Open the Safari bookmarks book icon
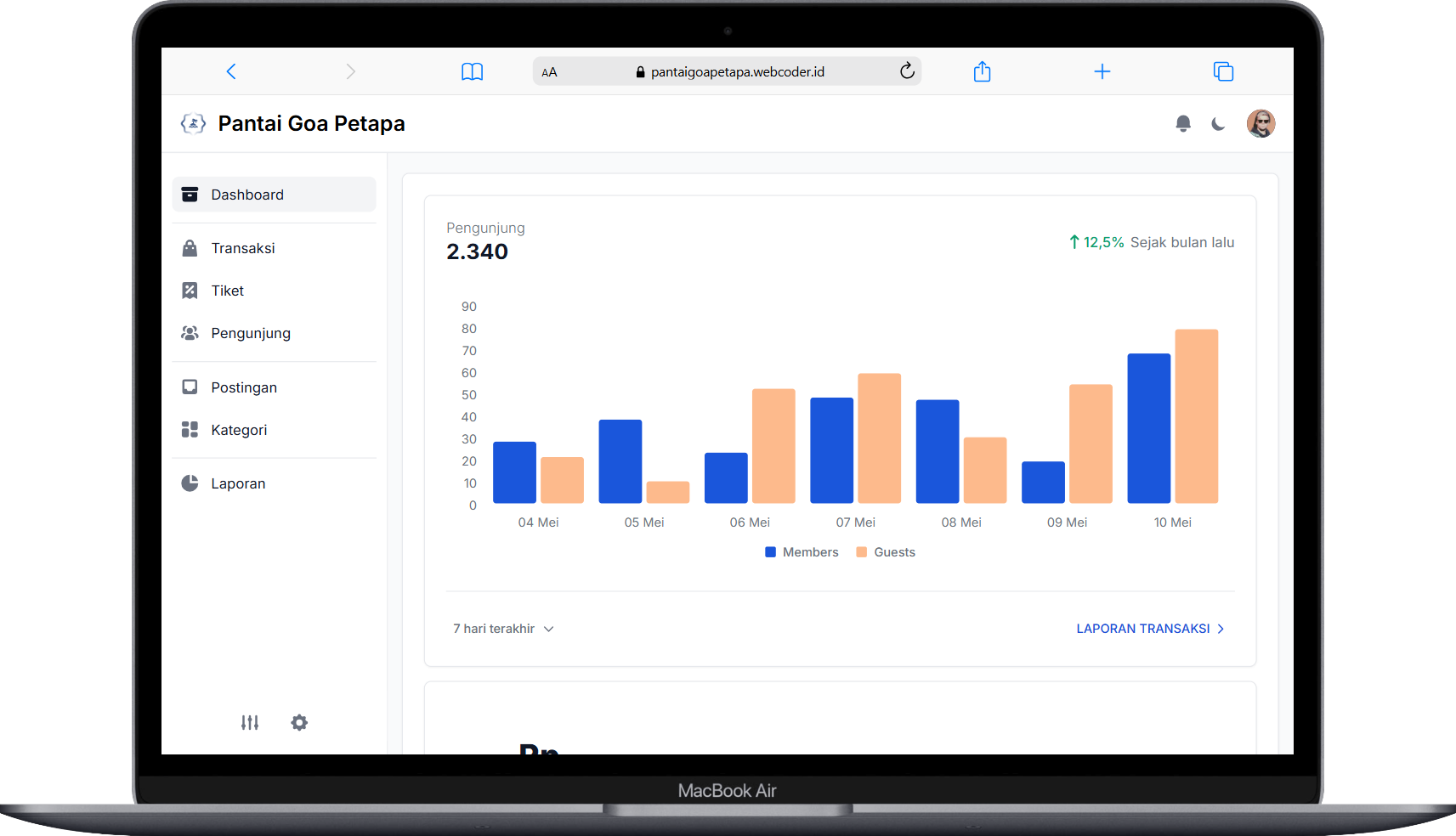 pos(472,72)
